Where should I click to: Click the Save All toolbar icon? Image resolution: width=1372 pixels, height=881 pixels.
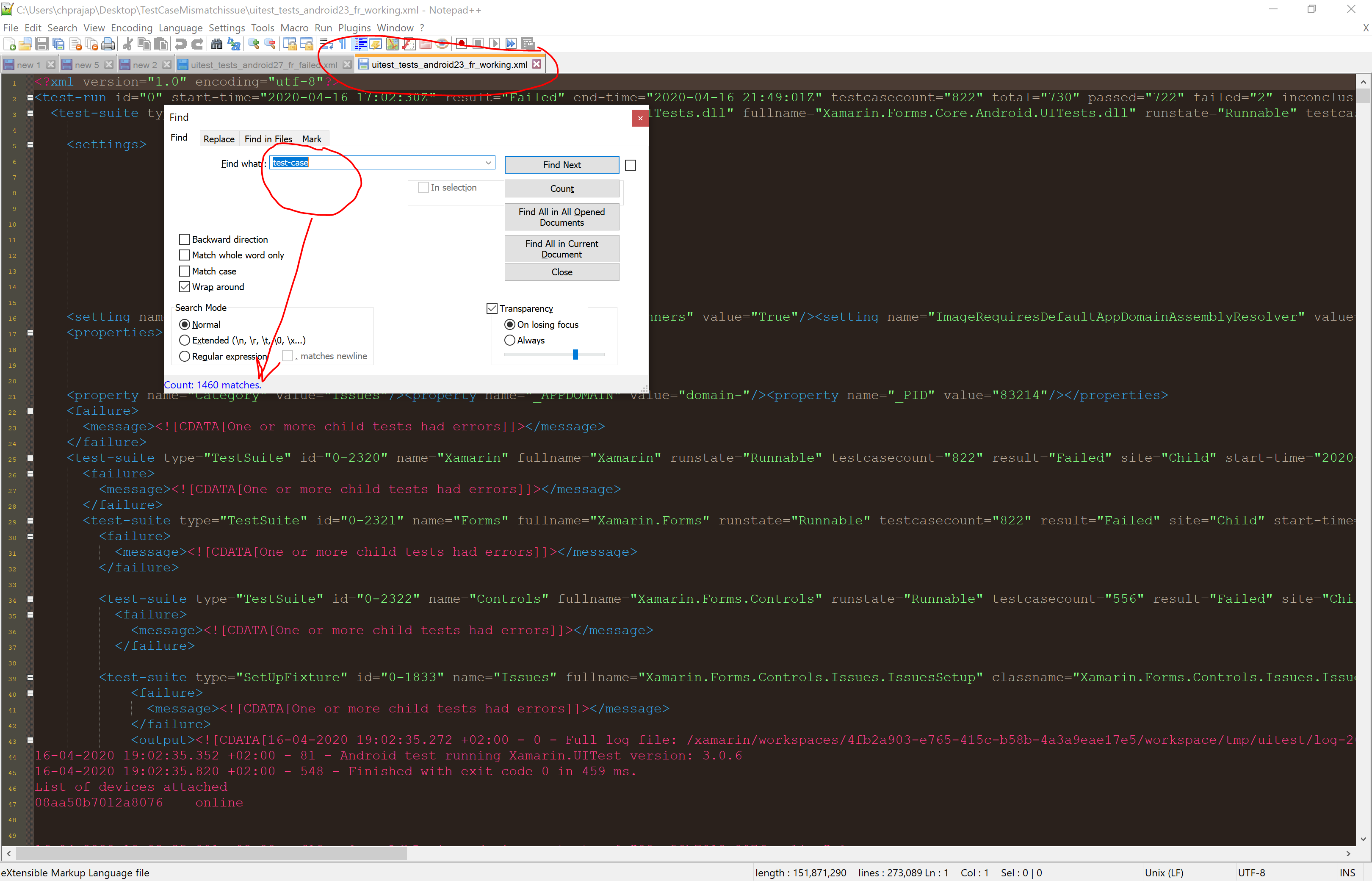point(58,44)
